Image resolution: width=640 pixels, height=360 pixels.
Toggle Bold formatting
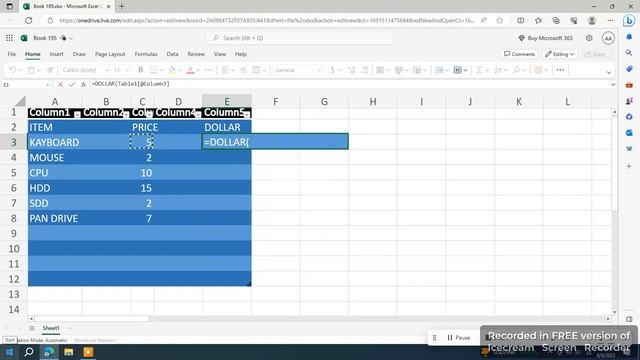click(x=140, y=70)
